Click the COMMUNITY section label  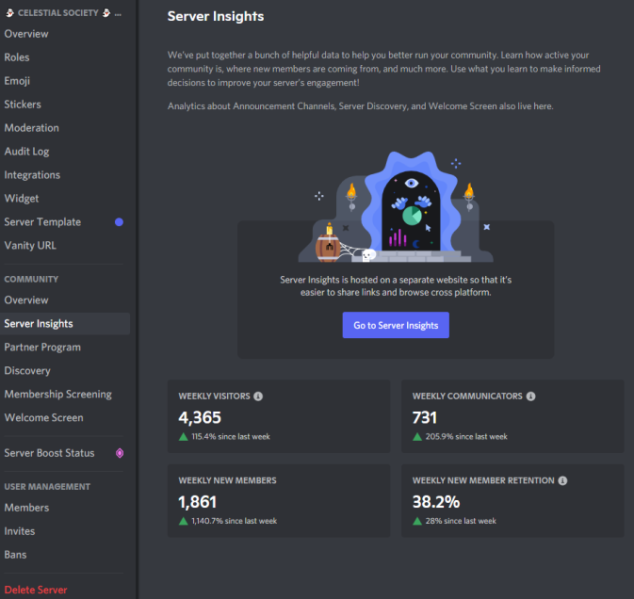tap(31, 279)
